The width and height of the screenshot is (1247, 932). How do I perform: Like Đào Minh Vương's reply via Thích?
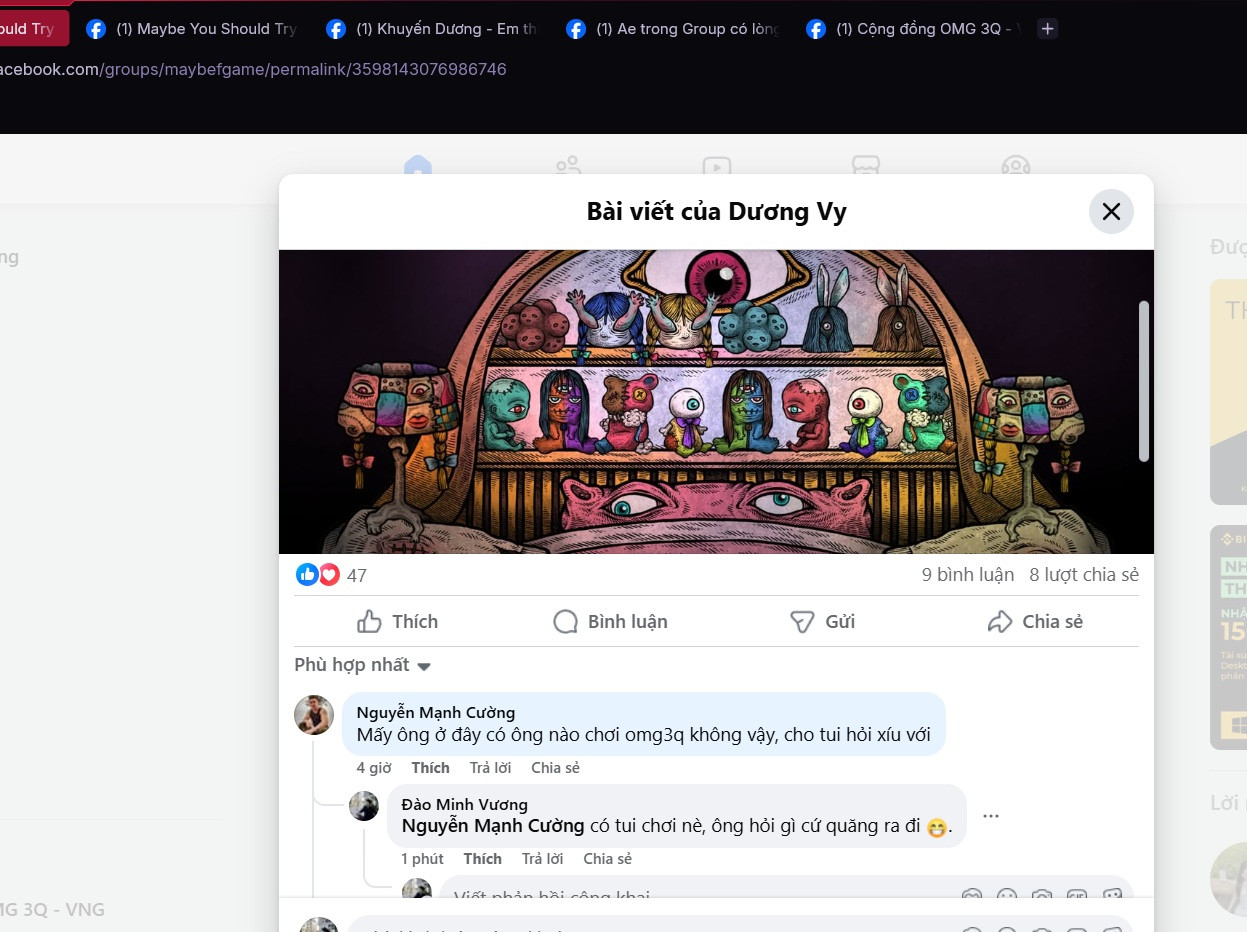(482, 859)
